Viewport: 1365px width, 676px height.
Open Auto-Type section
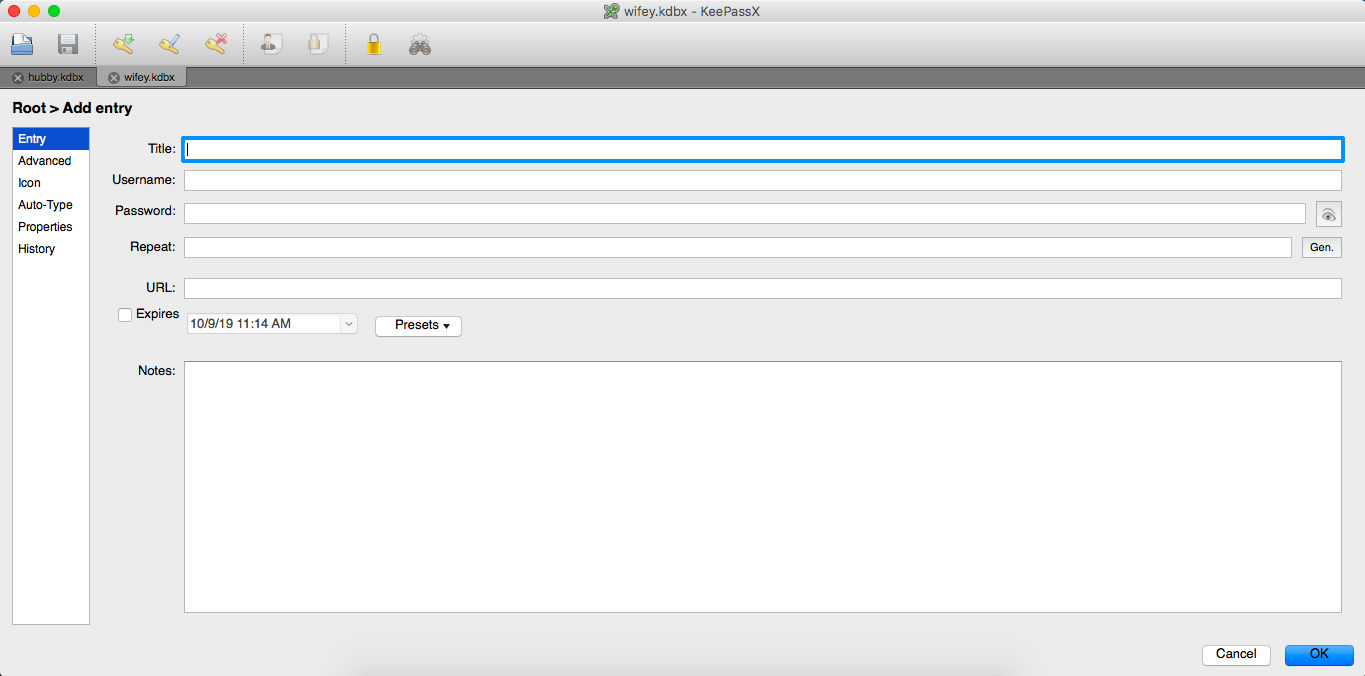coord(51,205)
